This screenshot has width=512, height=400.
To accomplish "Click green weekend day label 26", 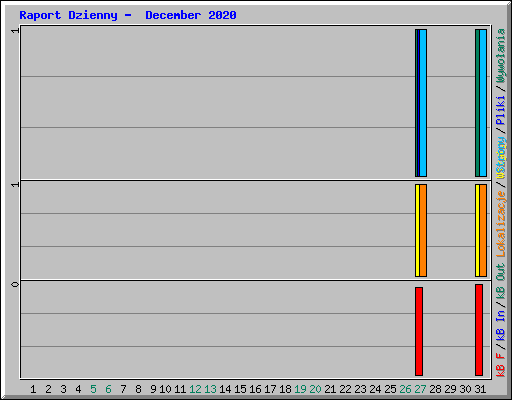I will click(x=405, y=389).
